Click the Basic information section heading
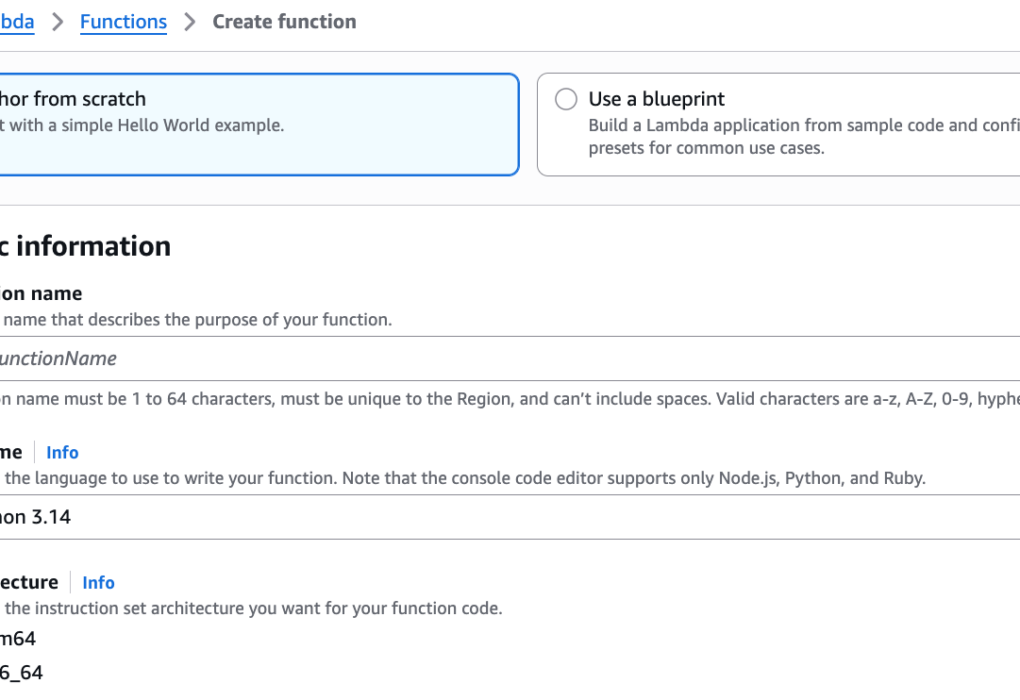 point(86,246)
